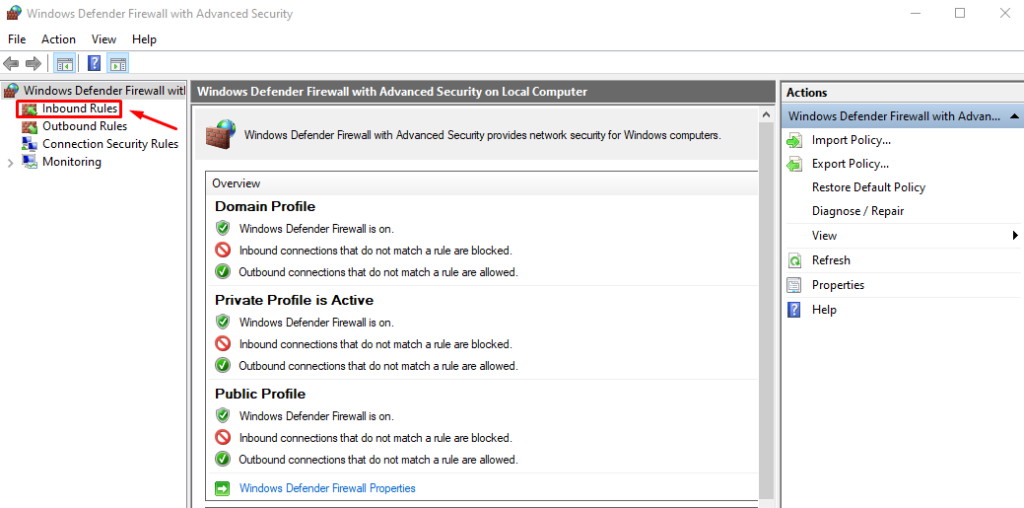This screenshot has width=1024, height=508.
Task: Click the Export Policy icon
Action: 794,164
